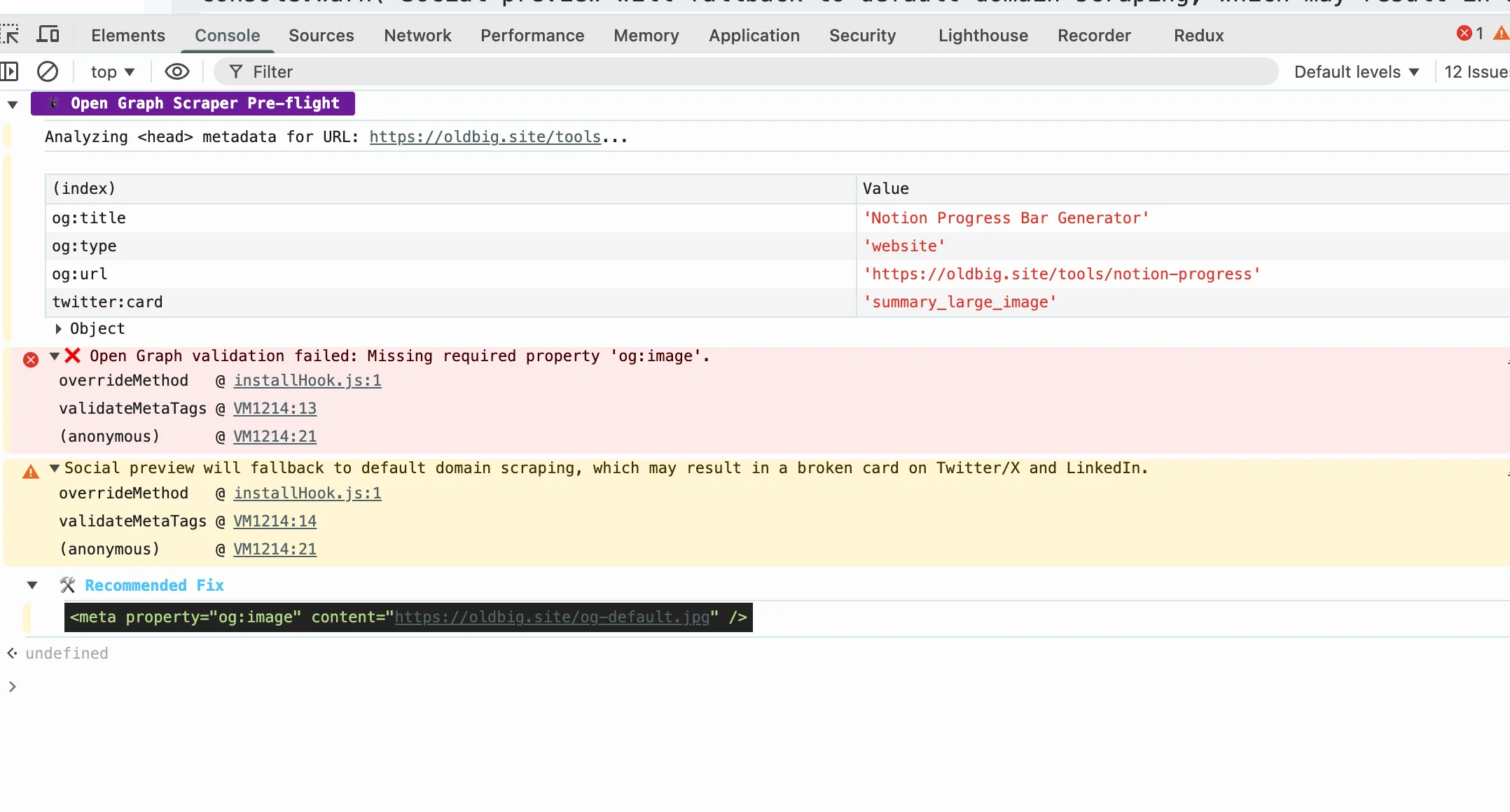Focus the console Filter input field

[746, 71]
